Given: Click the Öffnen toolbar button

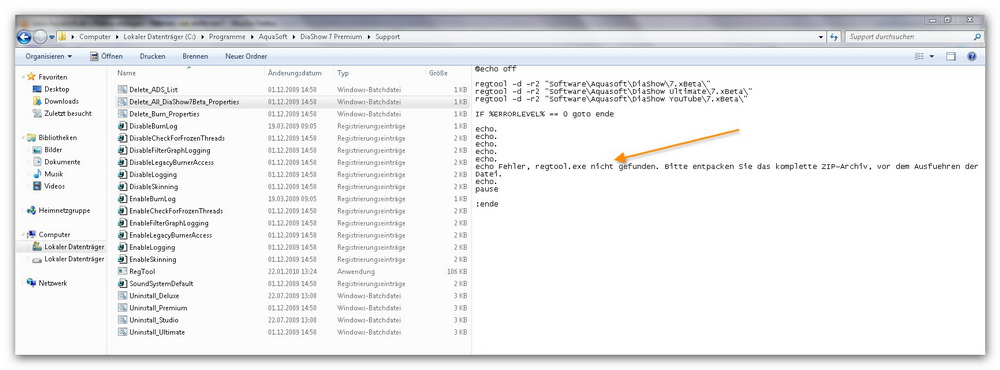Looking at the screenshot, I should point(107,56).
